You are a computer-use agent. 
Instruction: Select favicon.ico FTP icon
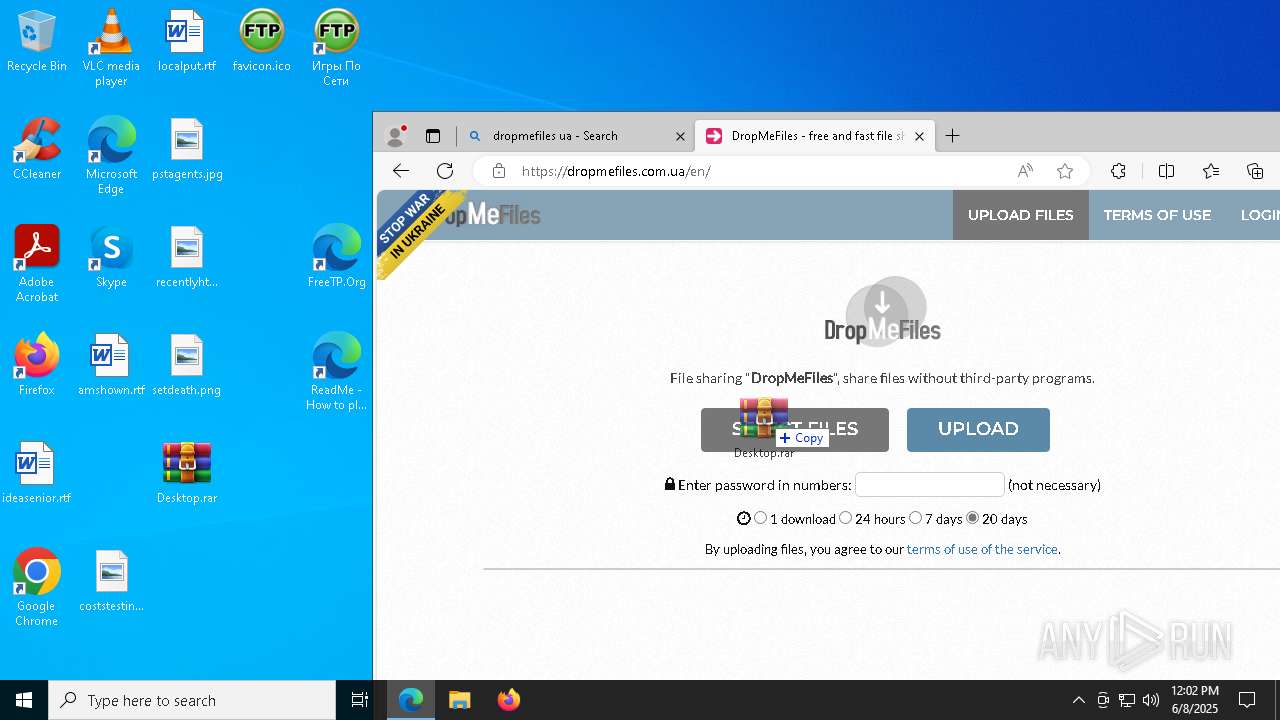(261, 42)
